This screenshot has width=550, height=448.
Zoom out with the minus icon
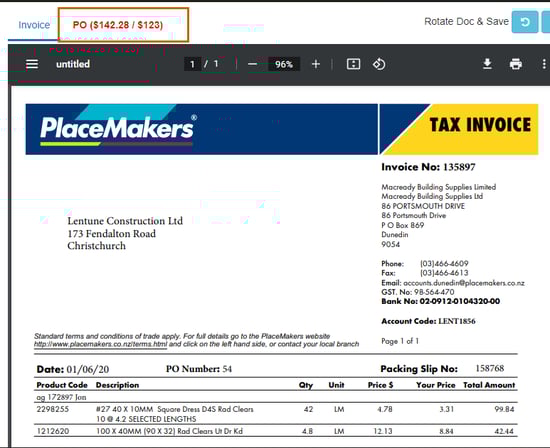(x=253, y=64)
